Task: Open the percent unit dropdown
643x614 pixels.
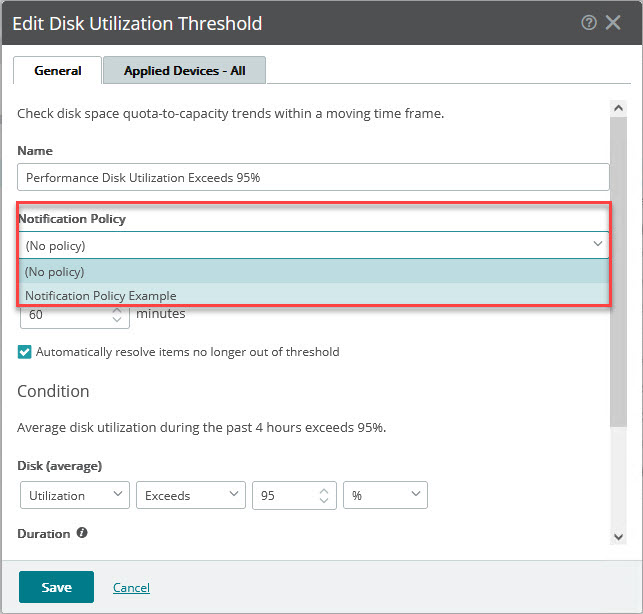Action: tap(385, 495)
